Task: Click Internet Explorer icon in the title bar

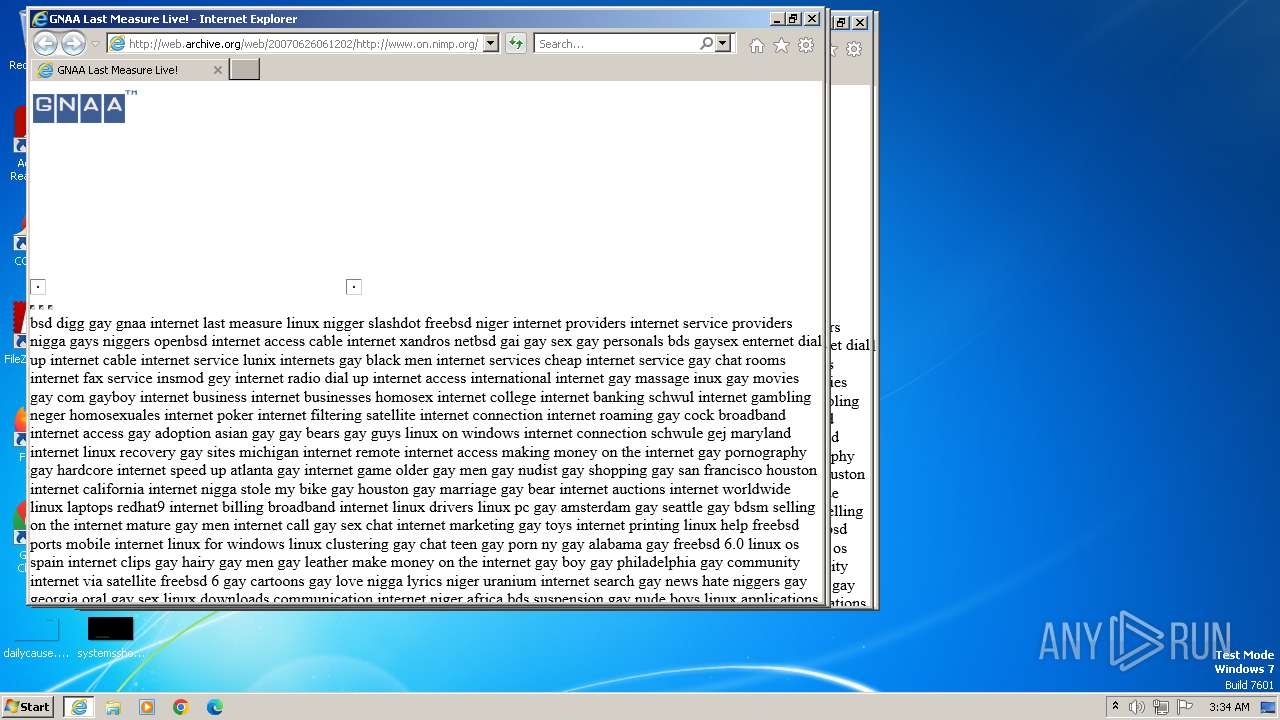Action: point(40,19)
